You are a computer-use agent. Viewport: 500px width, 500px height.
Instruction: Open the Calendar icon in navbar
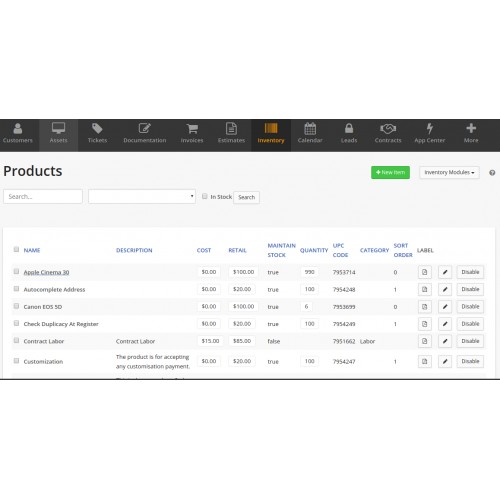click(310, 128)
